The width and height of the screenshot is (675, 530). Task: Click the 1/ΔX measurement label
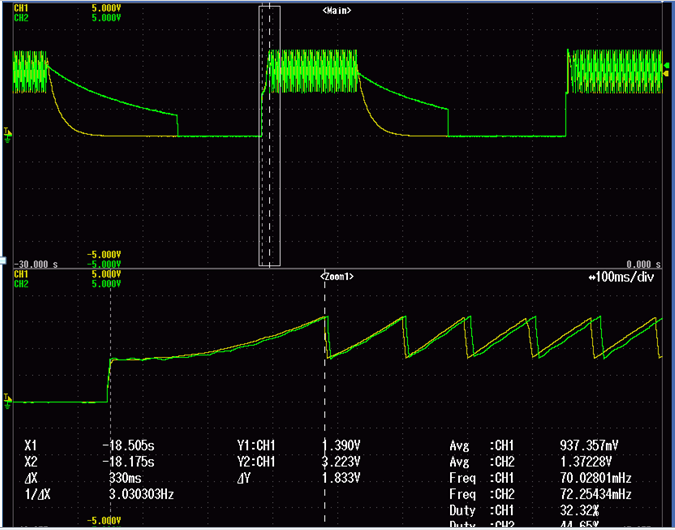37,494
